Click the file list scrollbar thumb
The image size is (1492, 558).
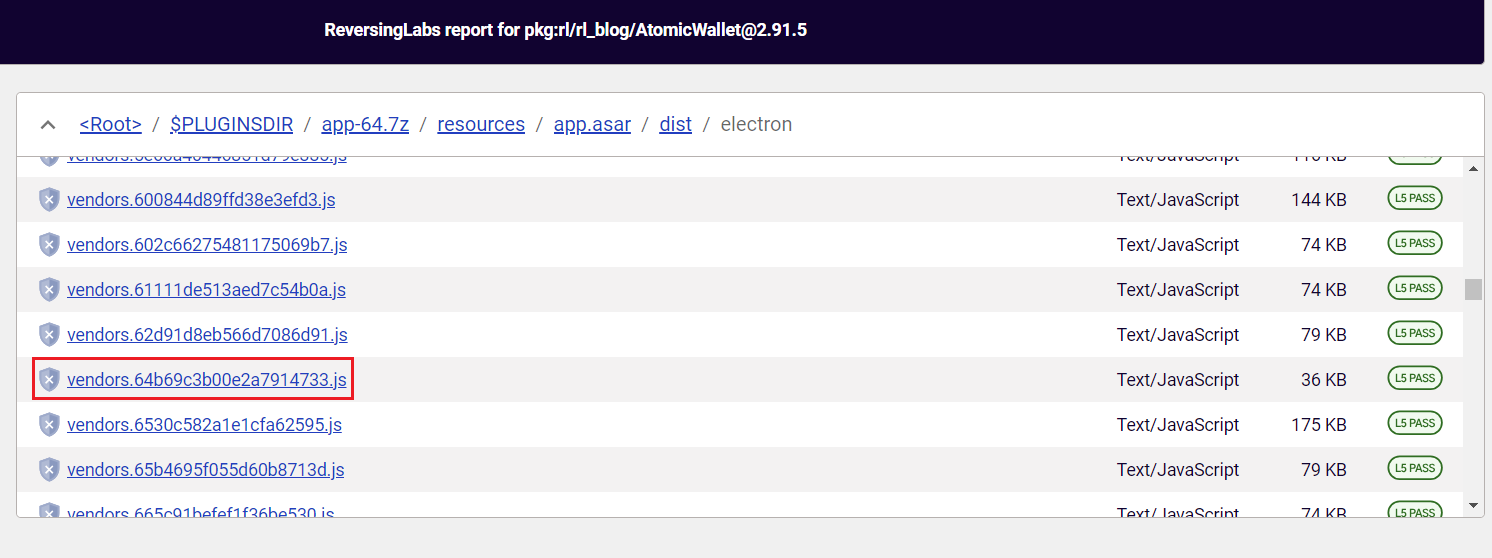click(x=1473, y=290)
